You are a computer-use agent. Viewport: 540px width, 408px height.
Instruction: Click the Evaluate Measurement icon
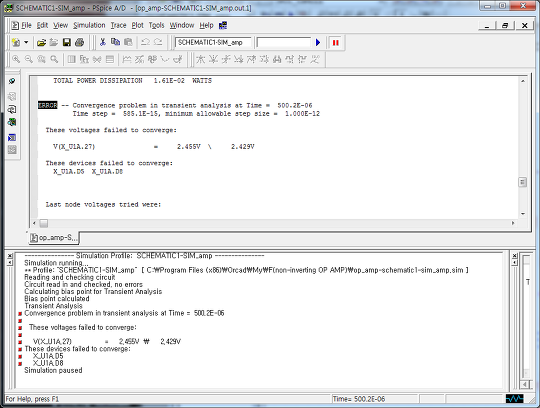coord(139,60)
